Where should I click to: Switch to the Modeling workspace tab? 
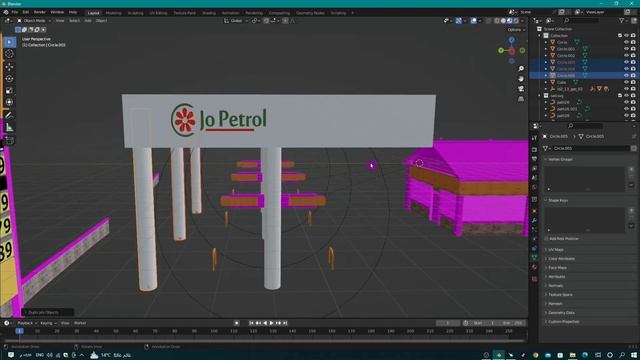113,13
